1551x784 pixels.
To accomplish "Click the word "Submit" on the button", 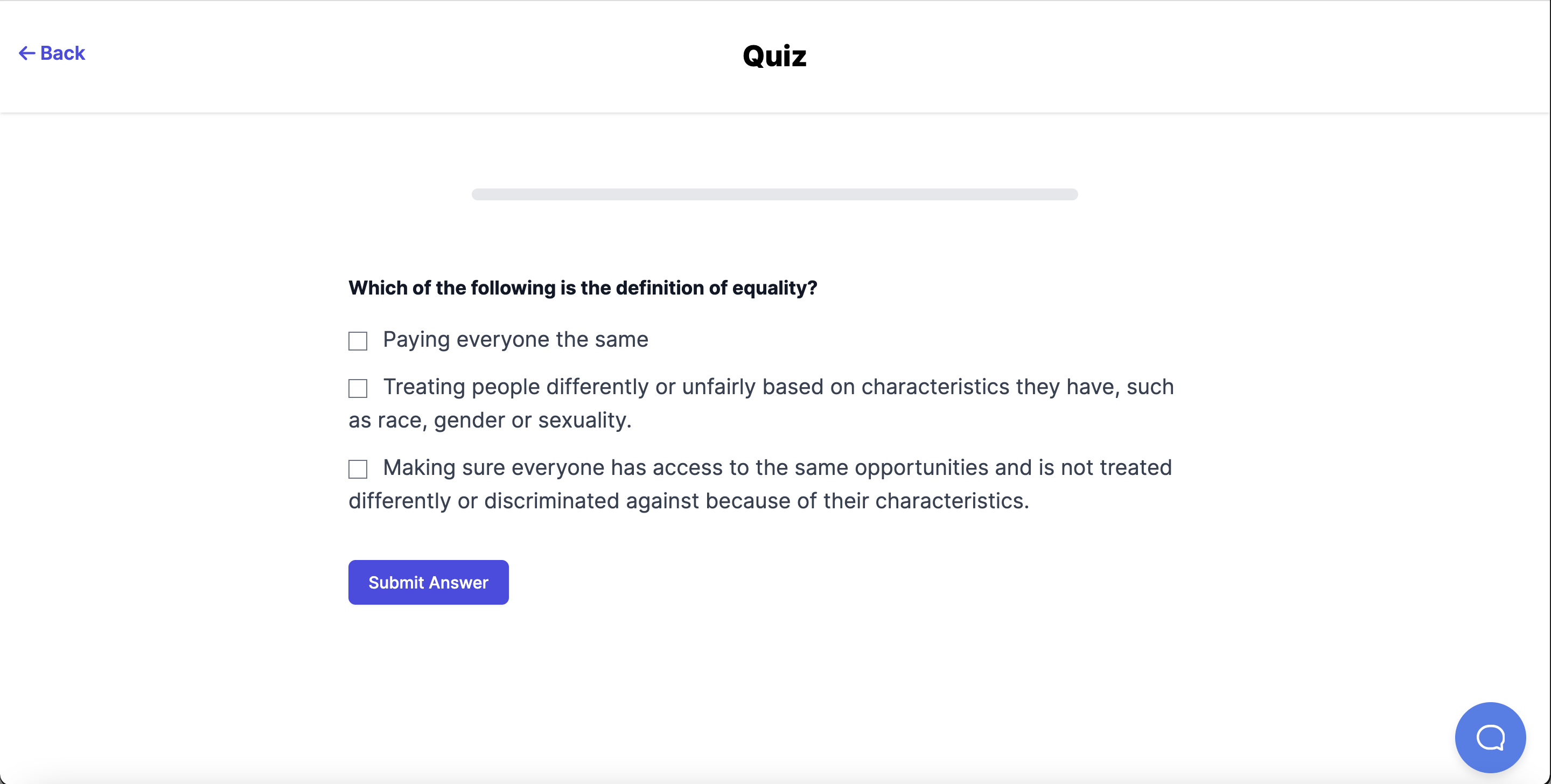I will [x=396, y=582].
